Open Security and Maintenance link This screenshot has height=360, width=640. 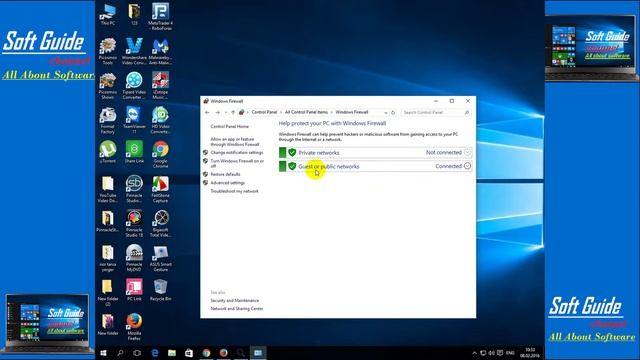pyautogui.click(x=235, y=300)
